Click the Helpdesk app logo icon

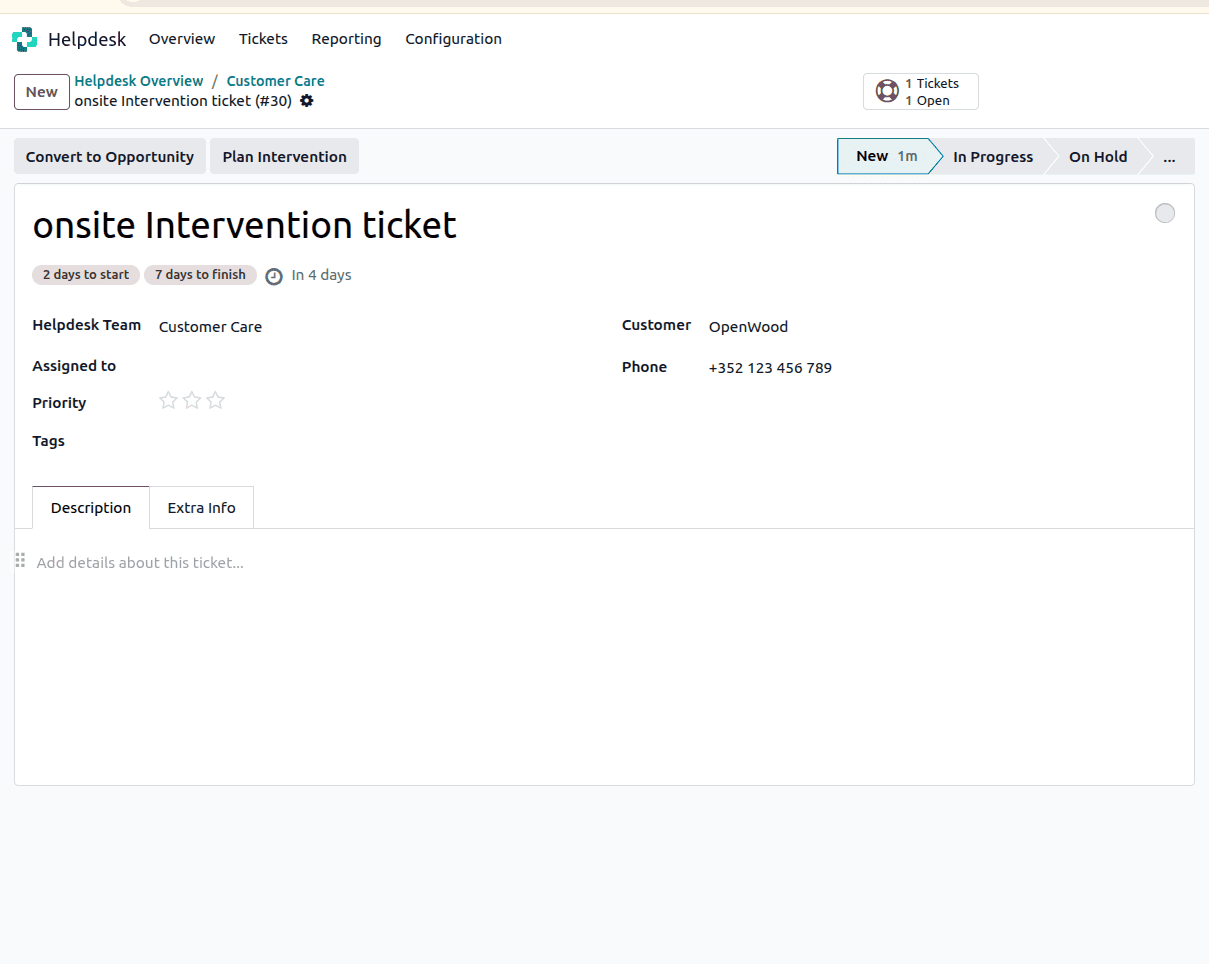[x=24, y=39]
